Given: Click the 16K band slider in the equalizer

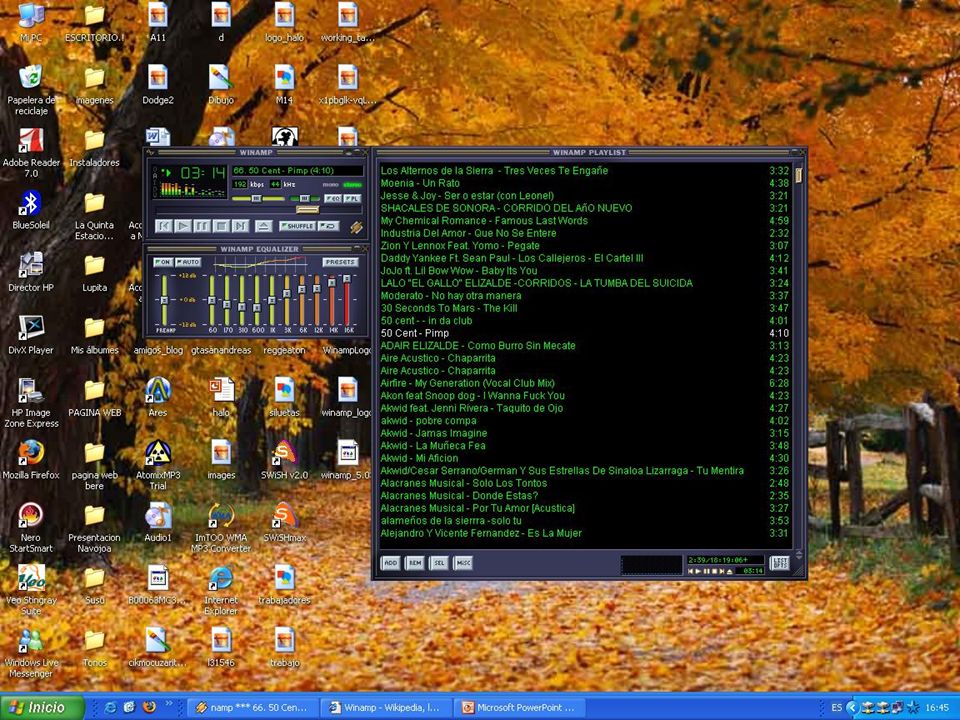Looking at the screenshot, I should coord(347,300).
